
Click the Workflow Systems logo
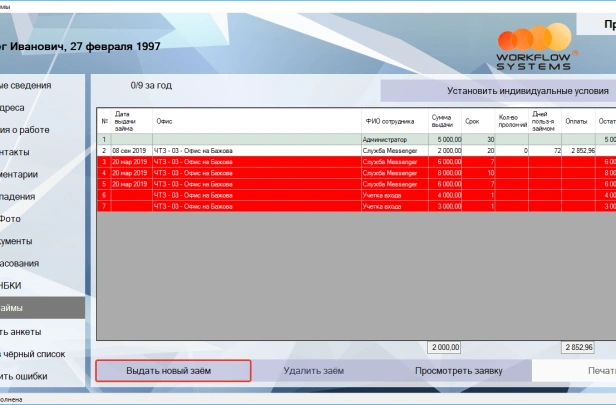point(537,47)
